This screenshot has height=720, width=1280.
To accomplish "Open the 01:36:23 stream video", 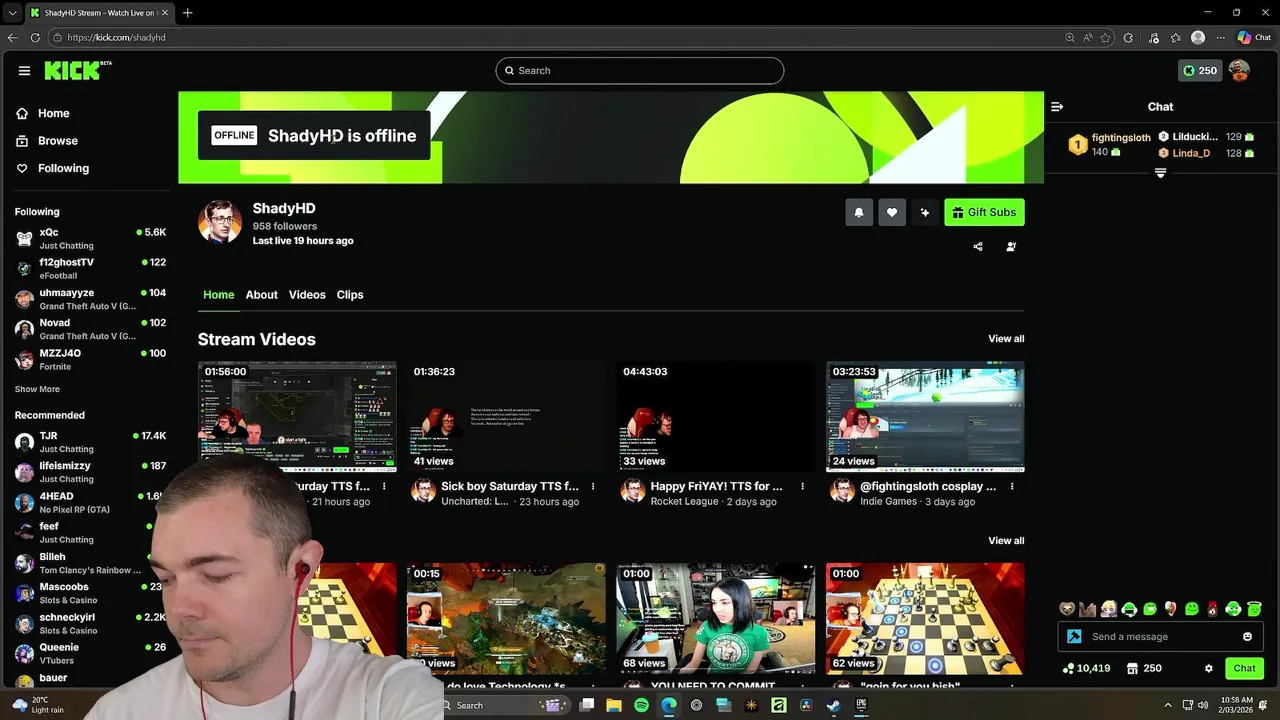I will coord(506,416).
